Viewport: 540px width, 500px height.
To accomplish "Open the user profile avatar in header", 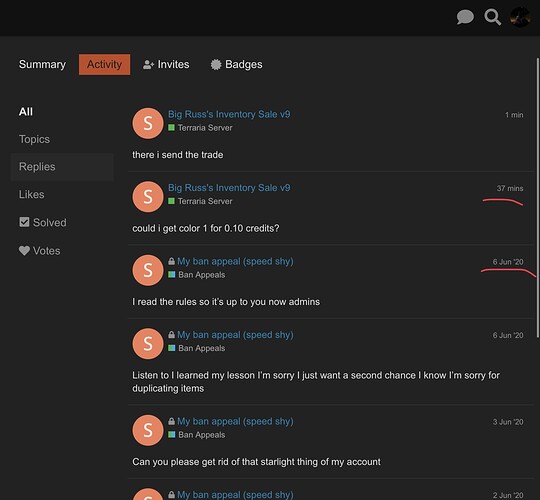I will (x=520, y=17).
